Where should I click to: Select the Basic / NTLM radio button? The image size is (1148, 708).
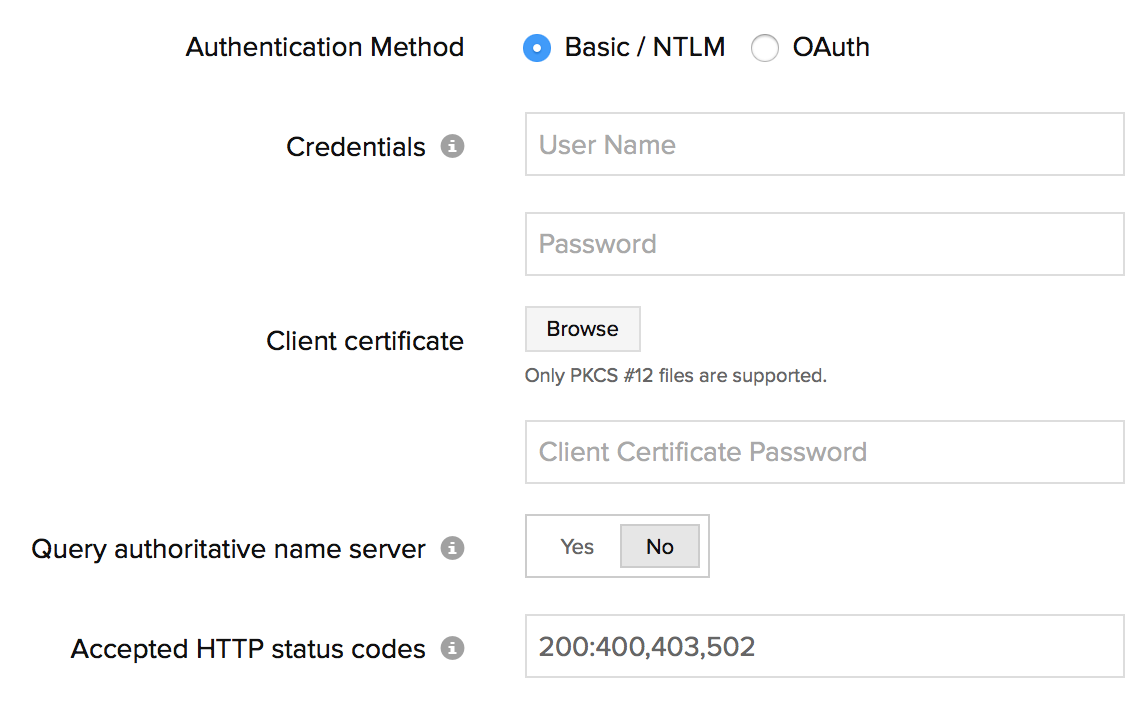point(537,48)
